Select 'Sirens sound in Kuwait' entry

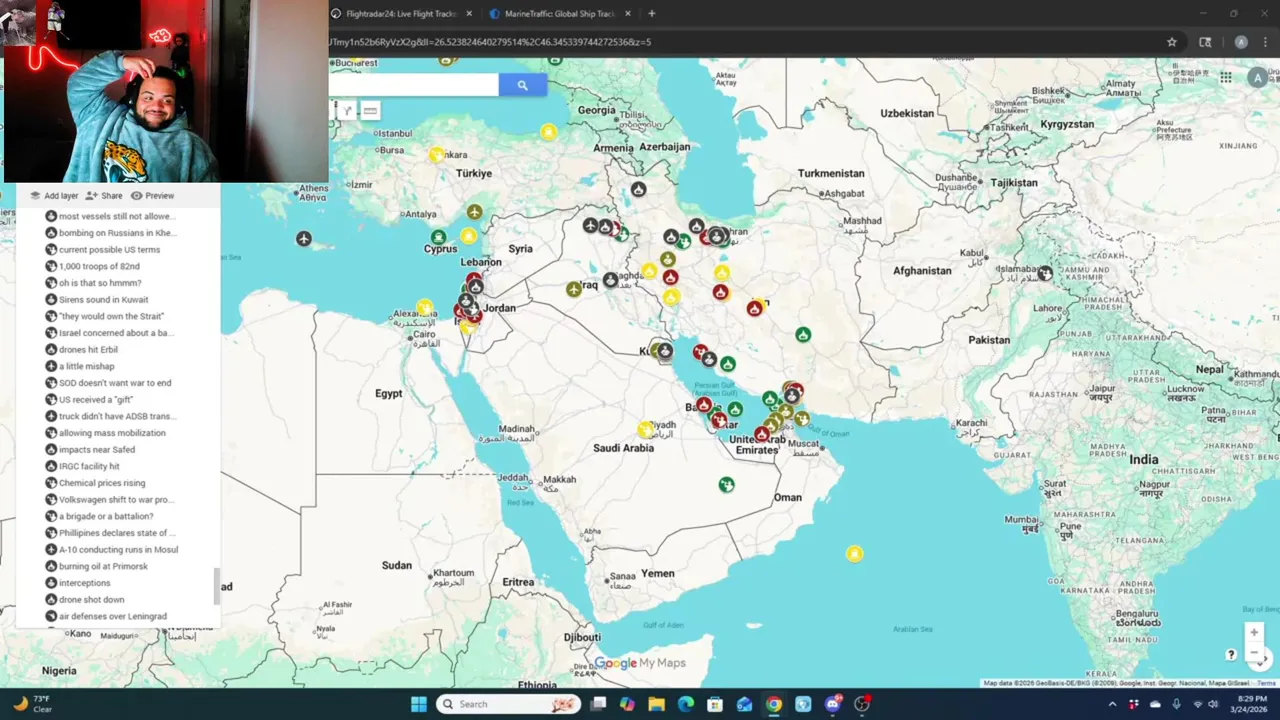click(103, 299)
